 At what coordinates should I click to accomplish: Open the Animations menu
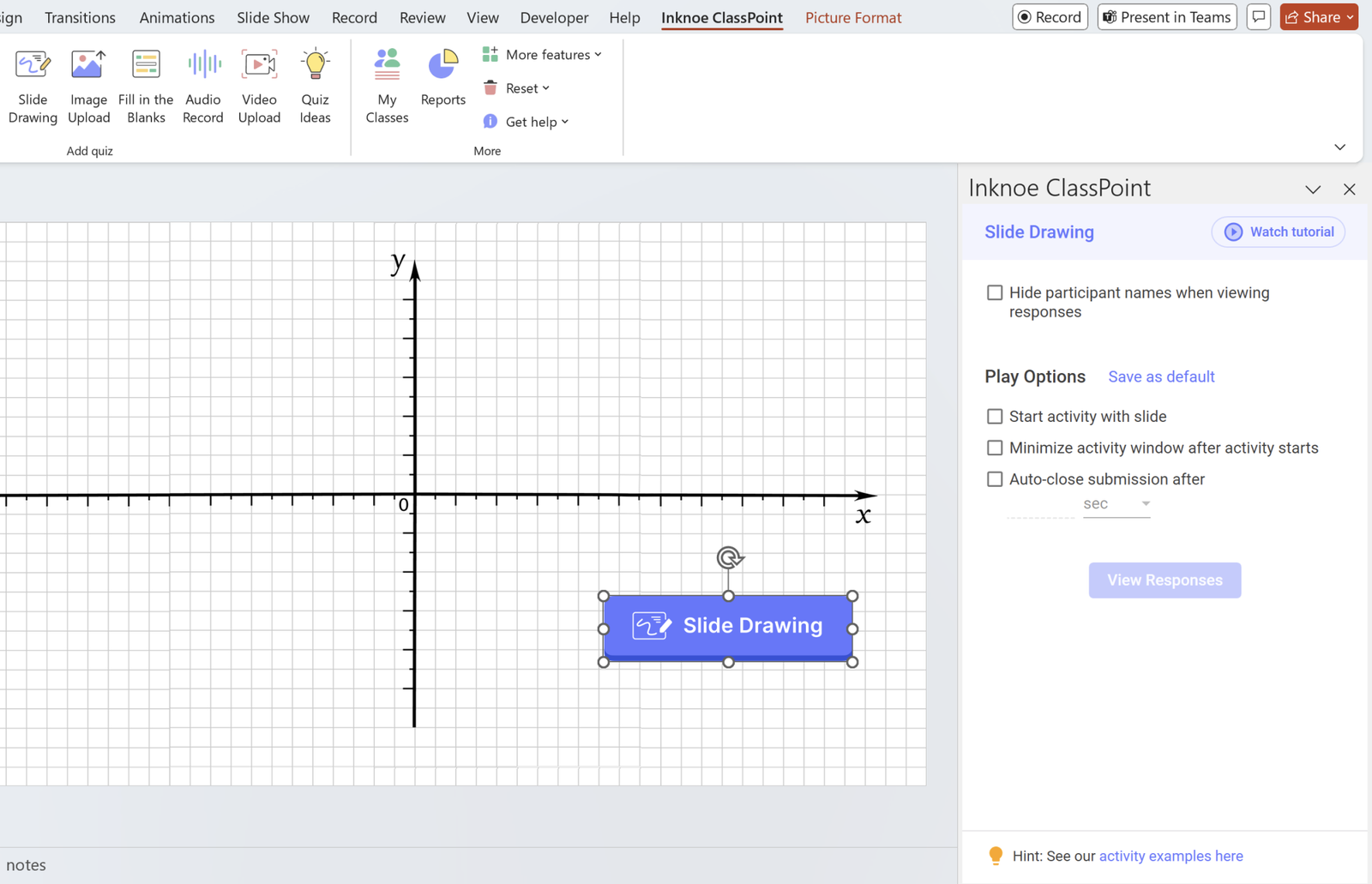[x=177, y=17]
